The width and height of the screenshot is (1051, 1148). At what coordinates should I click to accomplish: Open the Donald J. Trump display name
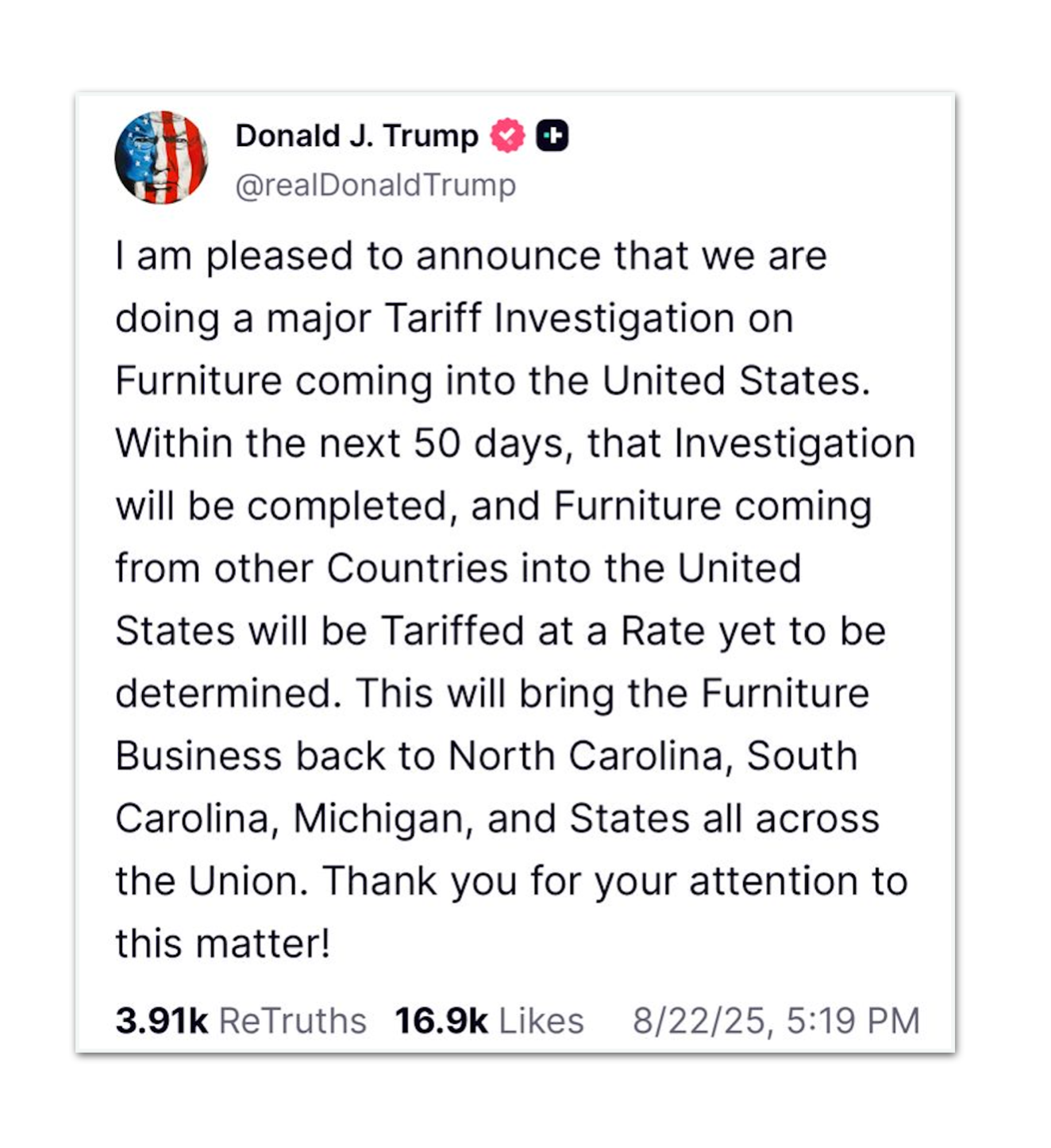(357, 136)
